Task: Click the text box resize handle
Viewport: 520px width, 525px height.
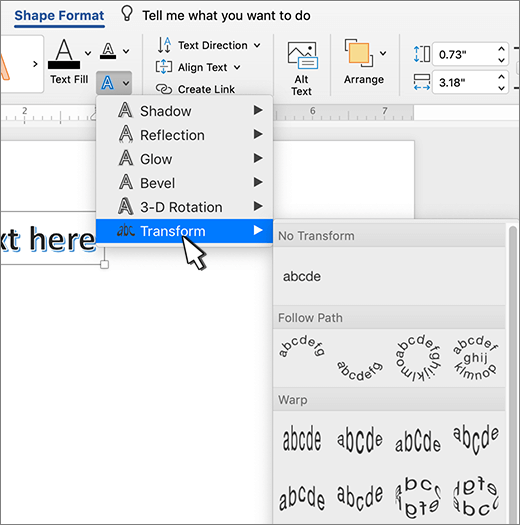Action: click(x=104, y=265)
